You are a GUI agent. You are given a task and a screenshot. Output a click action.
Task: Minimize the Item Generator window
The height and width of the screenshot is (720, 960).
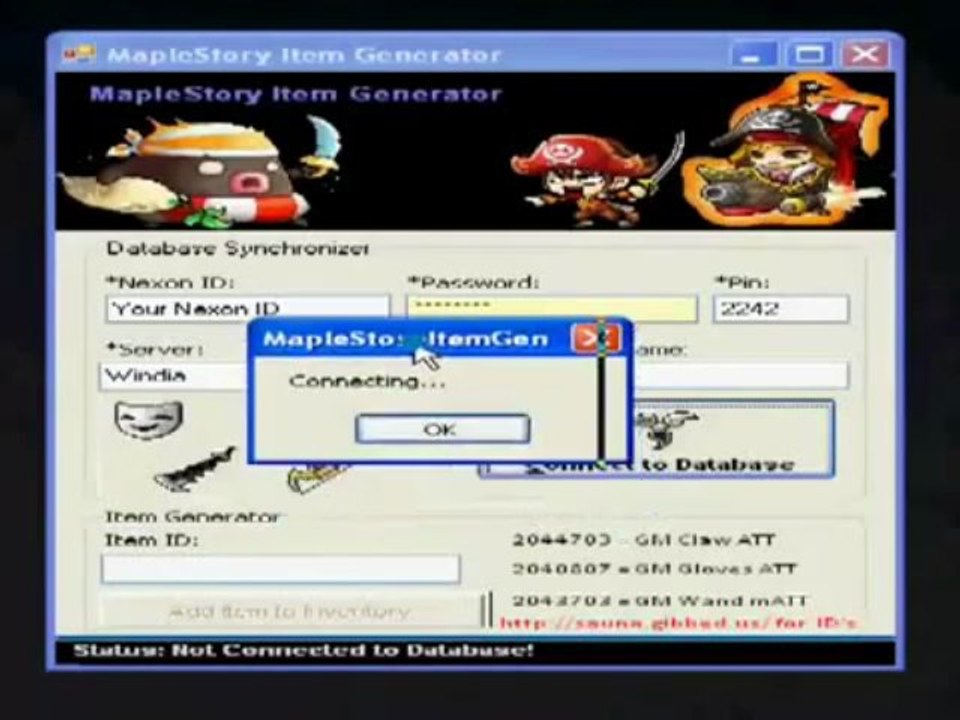tap(755, 54)
